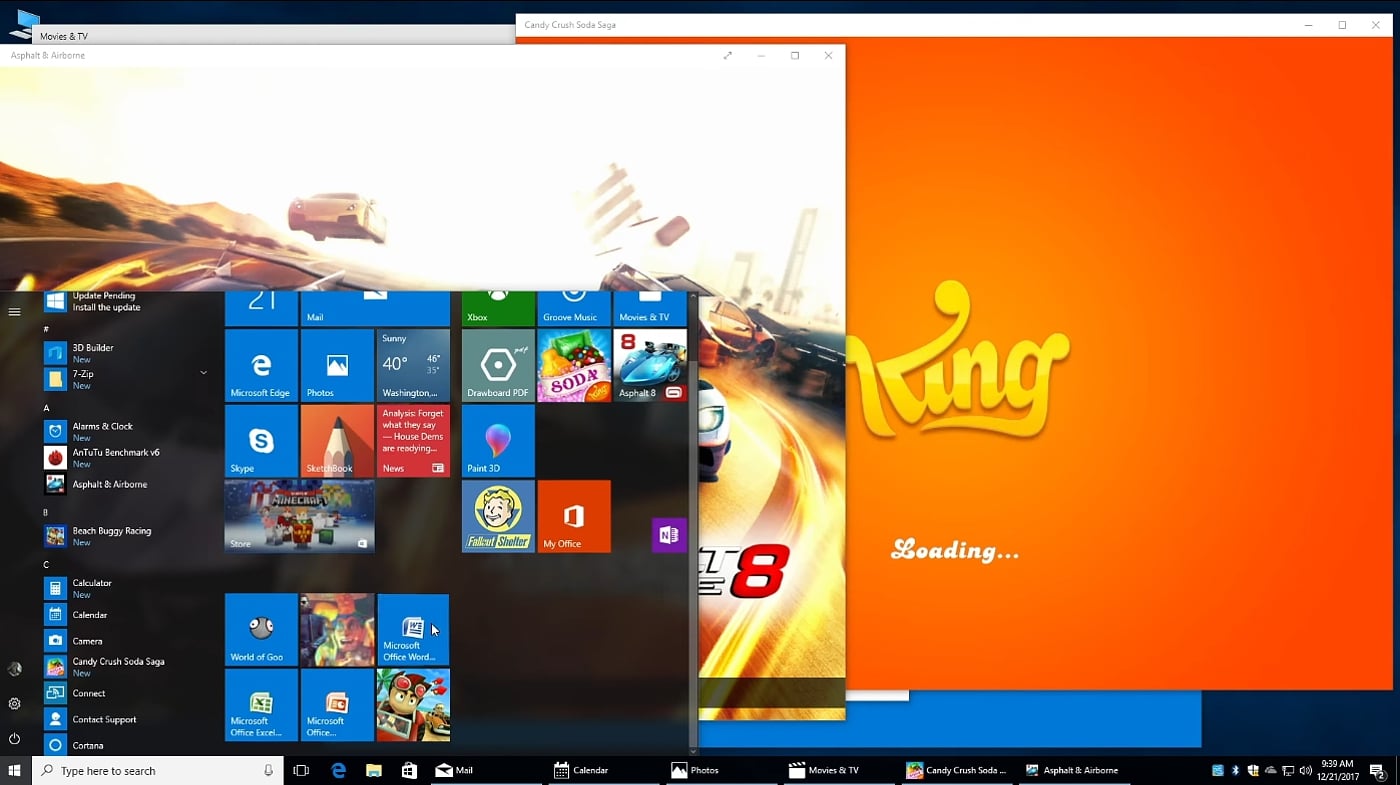Open Calendar from the app list
Screen dimensions: 1400x785
[126, 614]
